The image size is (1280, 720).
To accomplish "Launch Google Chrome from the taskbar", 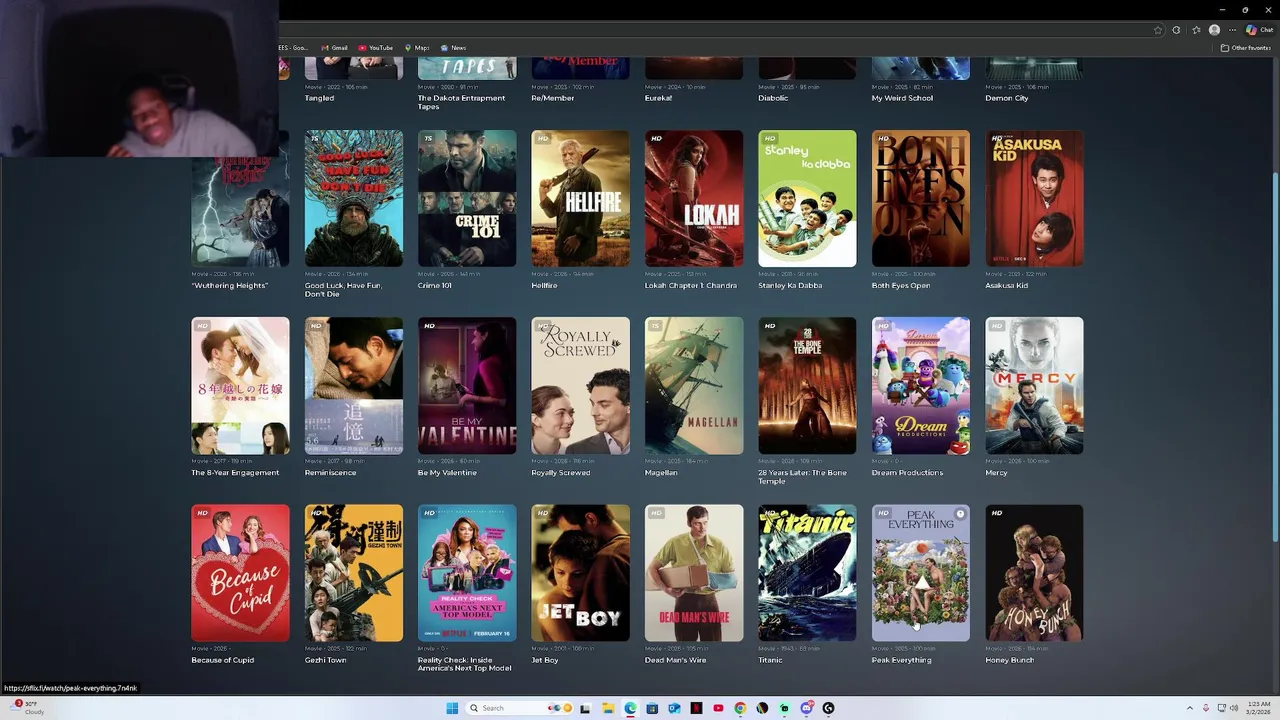I will pyautogui.click(x=740, y=708).
